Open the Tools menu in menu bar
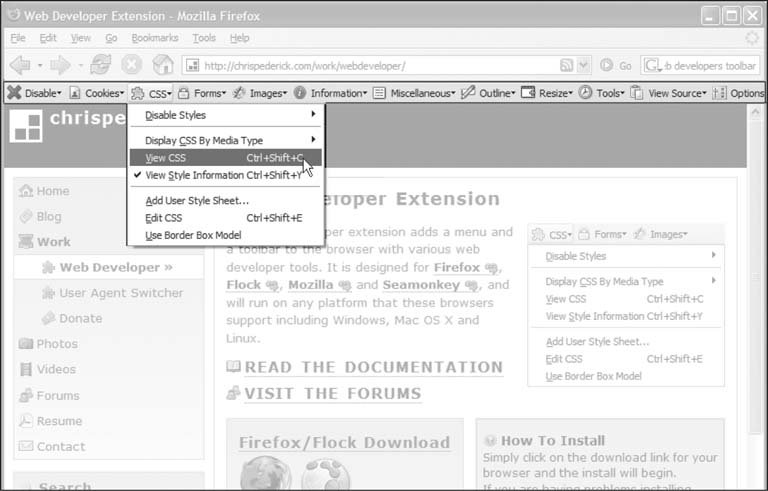 point(204,38)
